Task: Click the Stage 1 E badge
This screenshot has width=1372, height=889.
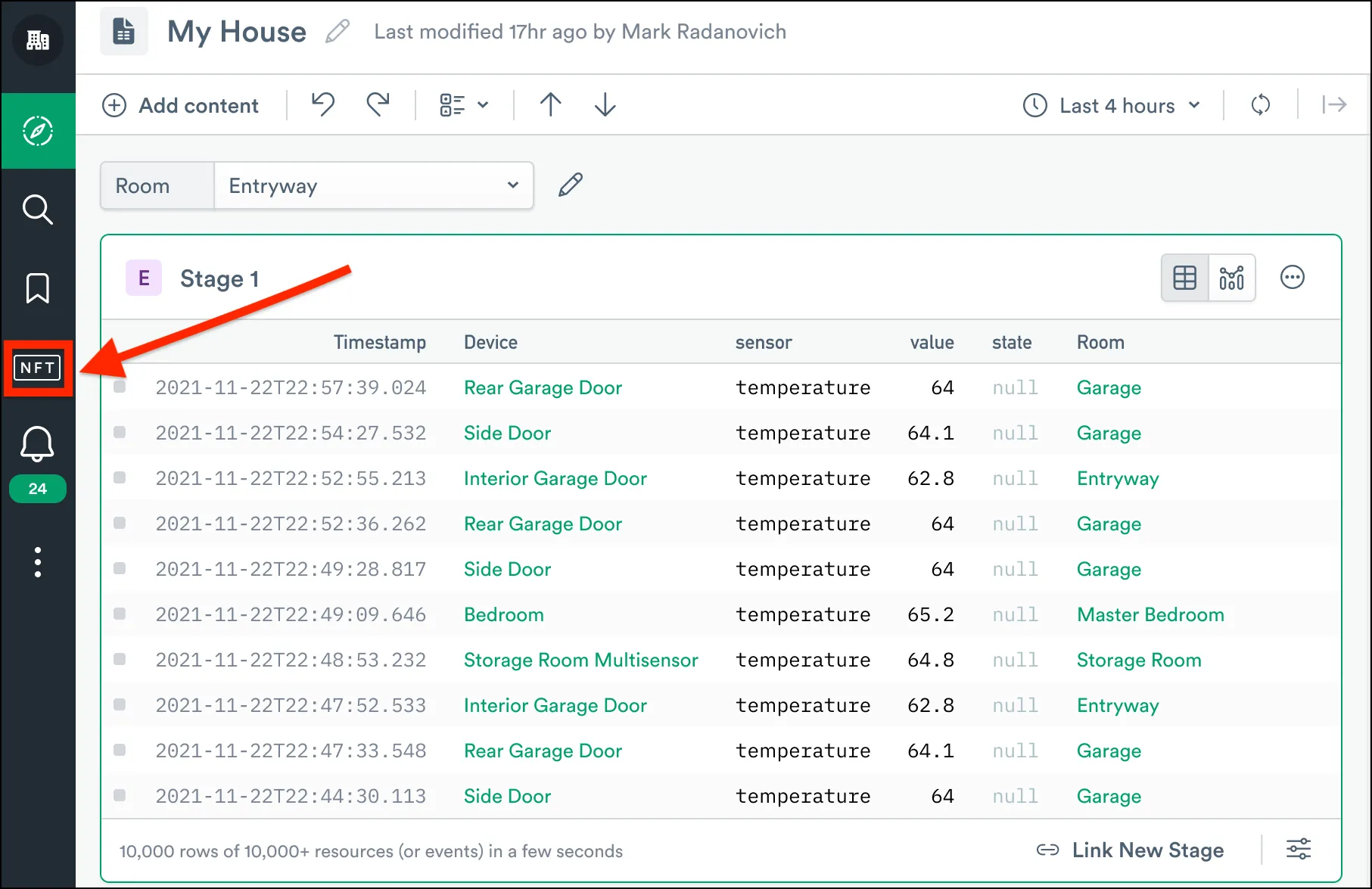Action: click(144, 278)
